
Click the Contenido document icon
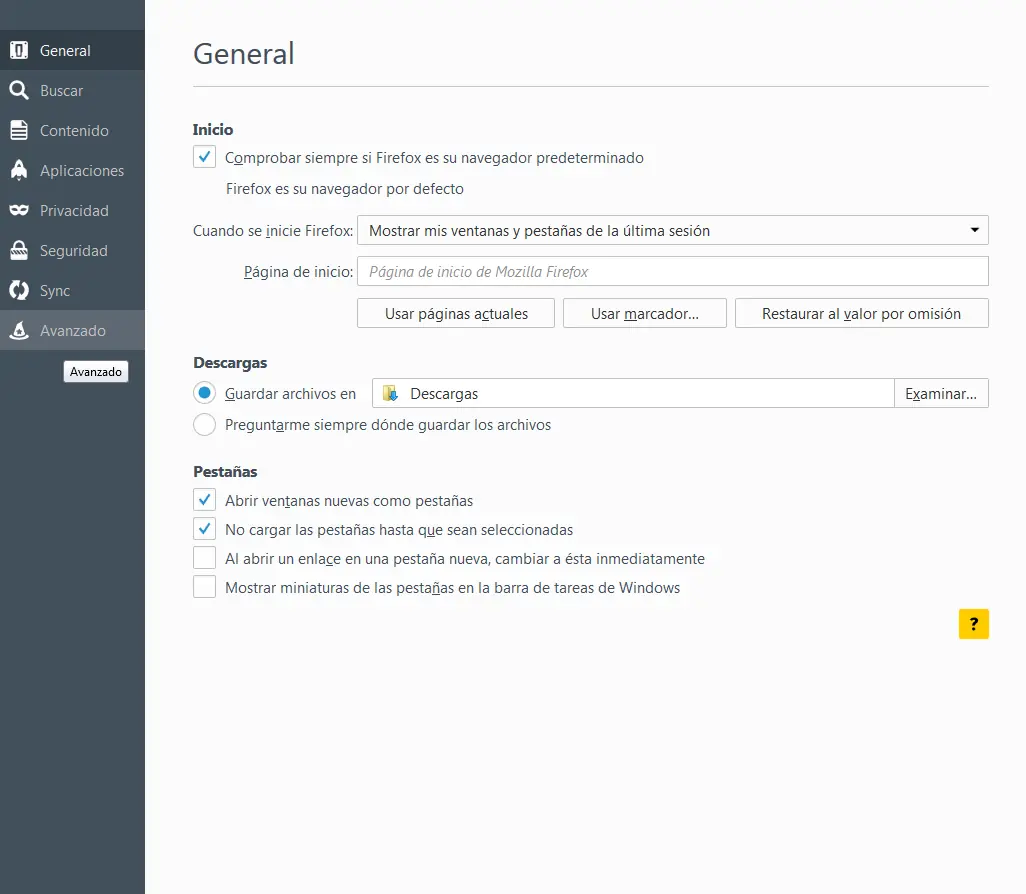[19, 130]
